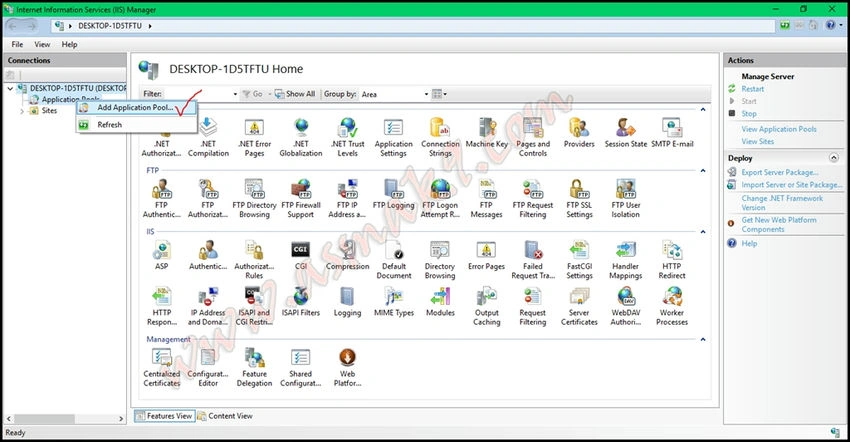
Task: Open Default Document feature
Action: pyautogui.click(x=394, y=260)
